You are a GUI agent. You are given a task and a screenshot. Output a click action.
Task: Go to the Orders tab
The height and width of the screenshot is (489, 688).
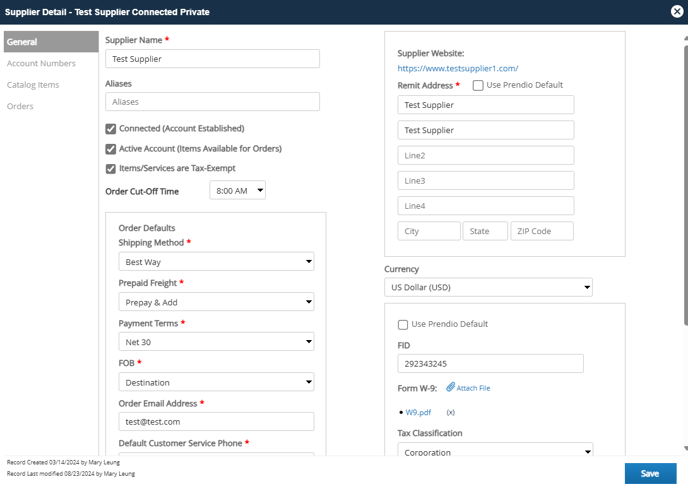point(20,106)
